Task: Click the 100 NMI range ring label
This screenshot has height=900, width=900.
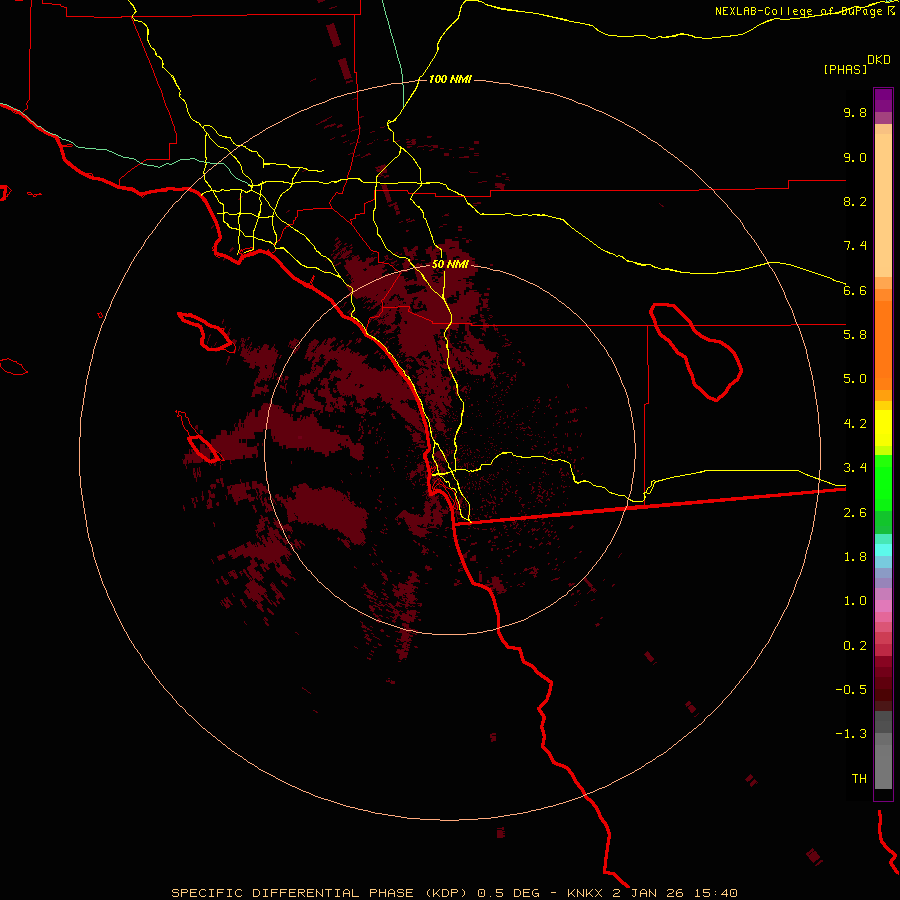Action: point(450,79)
